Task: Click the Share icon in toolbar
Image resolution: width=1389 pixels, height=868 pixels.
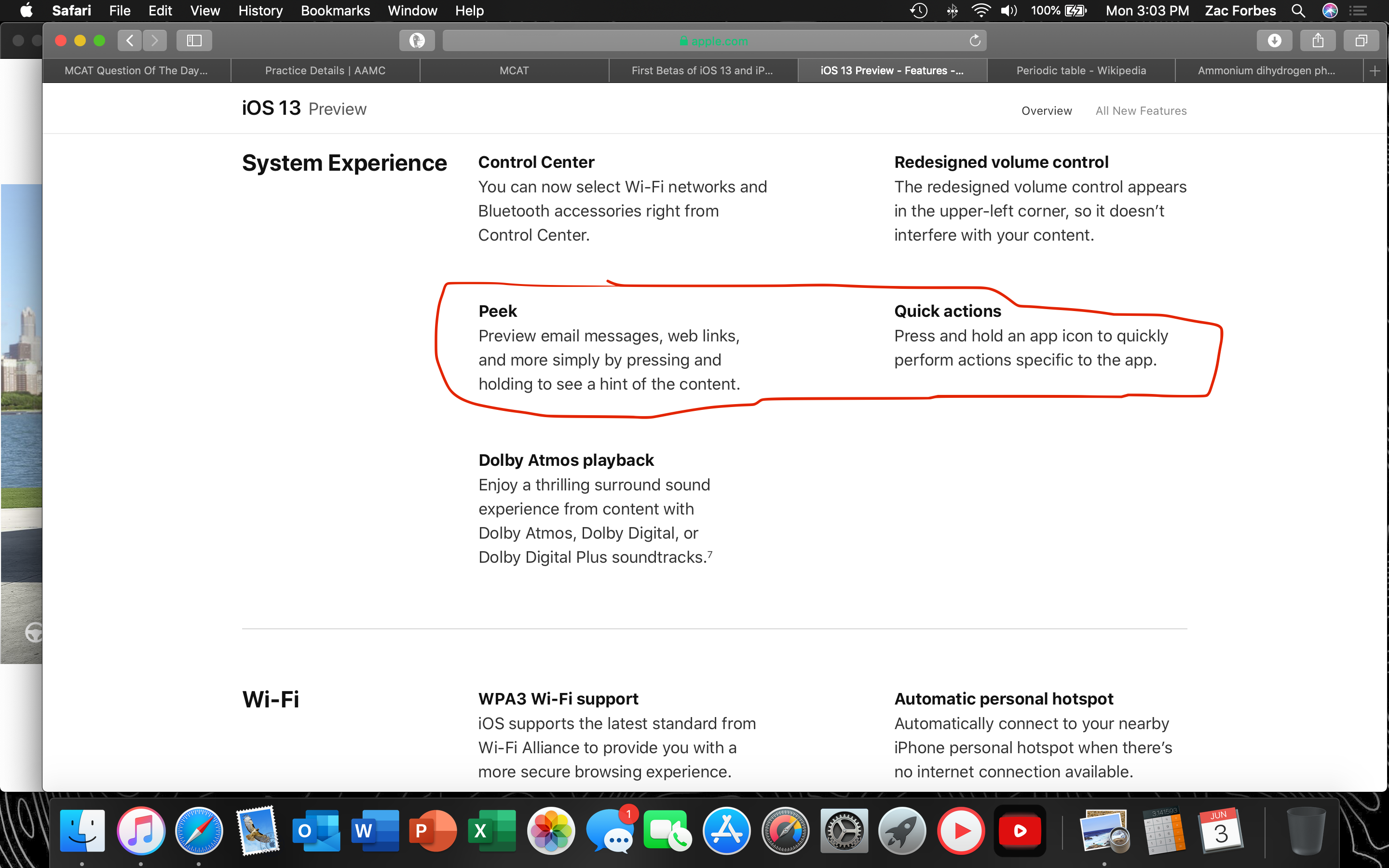Action: (x=1318, y=40)
